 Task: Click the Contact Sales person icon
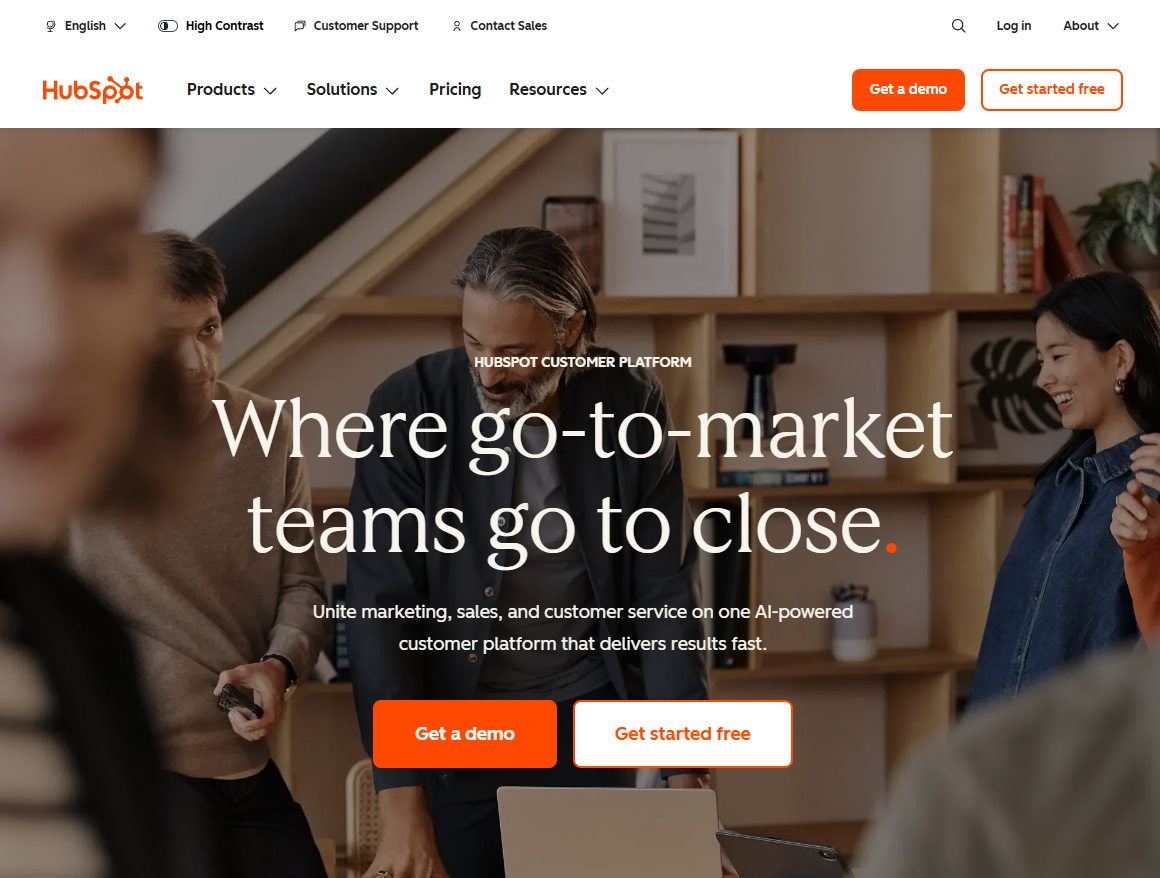(x=456, y=26)
